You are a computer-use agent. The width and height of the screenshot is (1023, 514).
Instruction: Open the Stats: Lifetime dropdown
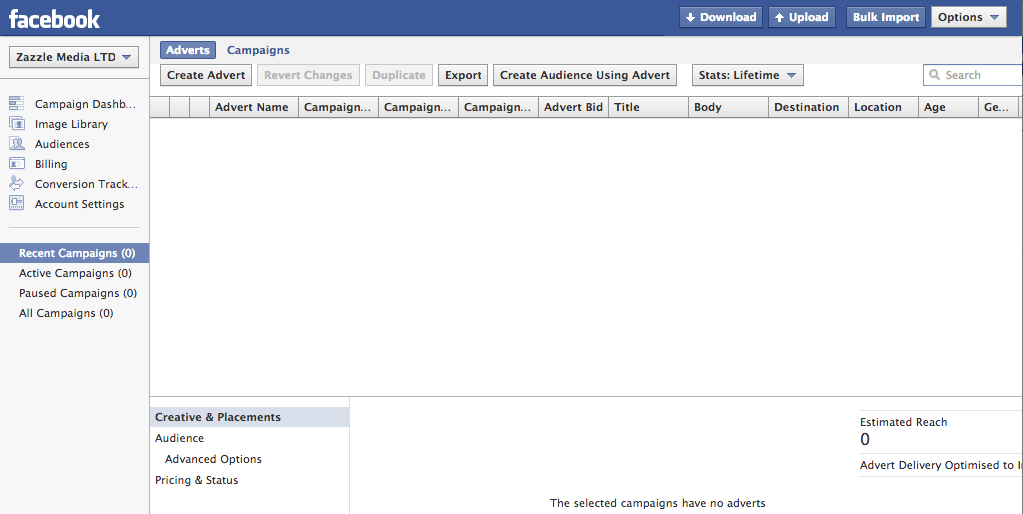coord(747,75)
